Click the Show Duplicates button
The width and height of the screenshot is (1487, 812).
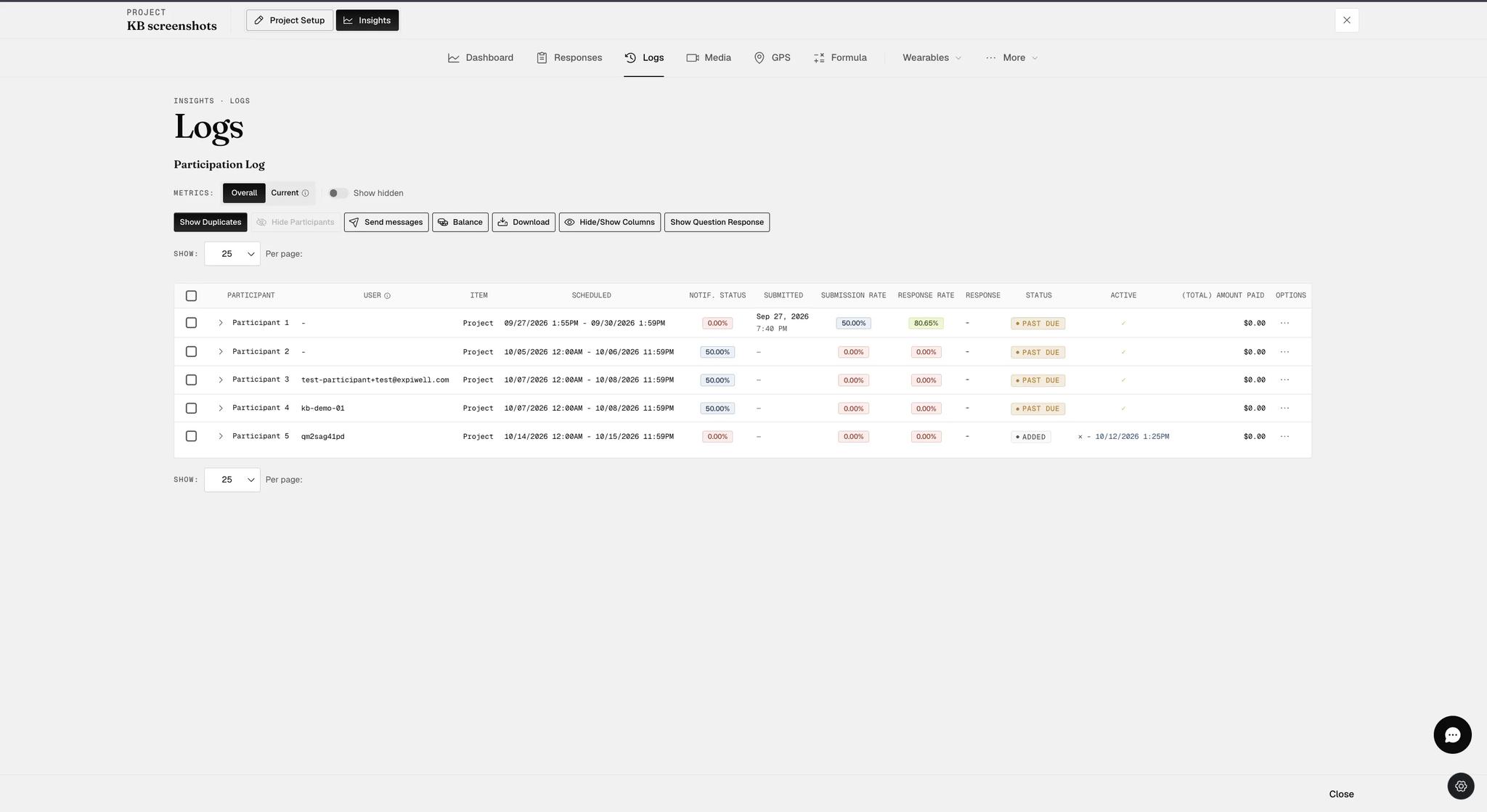tap(211, 222)
